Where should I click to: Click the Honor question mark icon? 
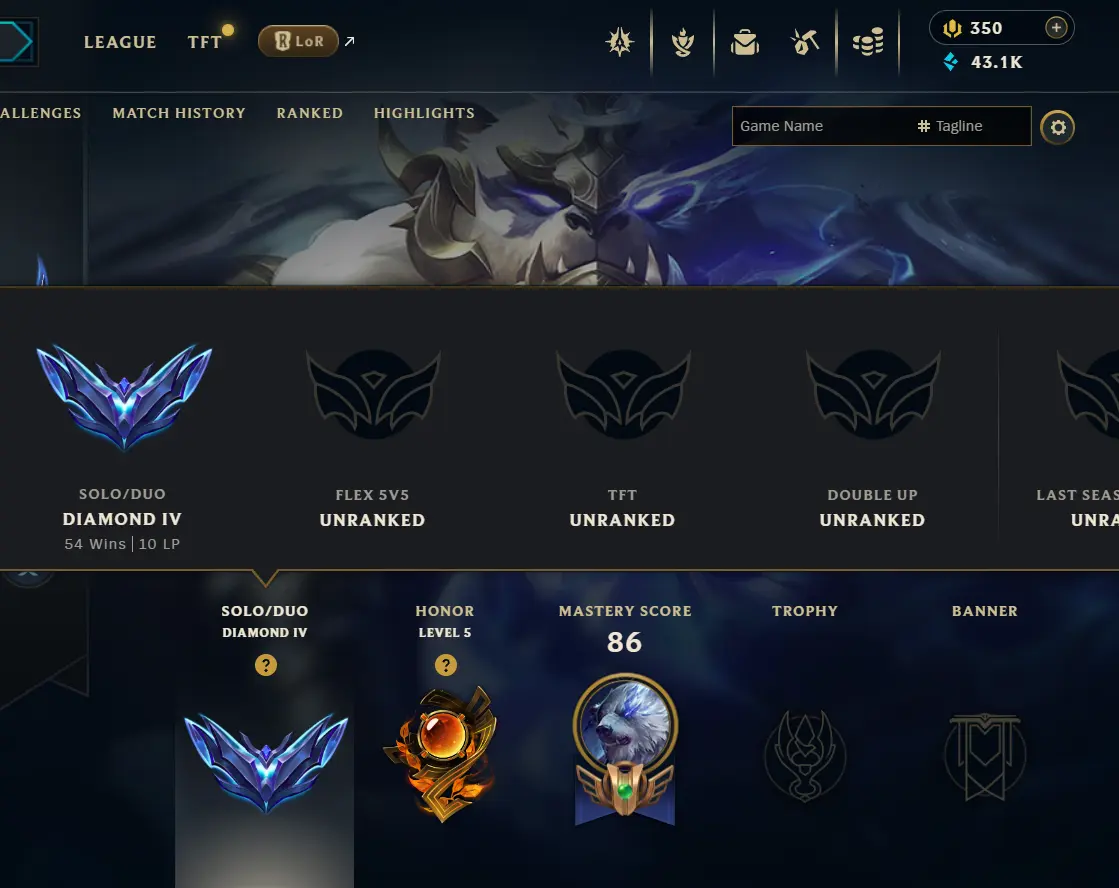445,665
